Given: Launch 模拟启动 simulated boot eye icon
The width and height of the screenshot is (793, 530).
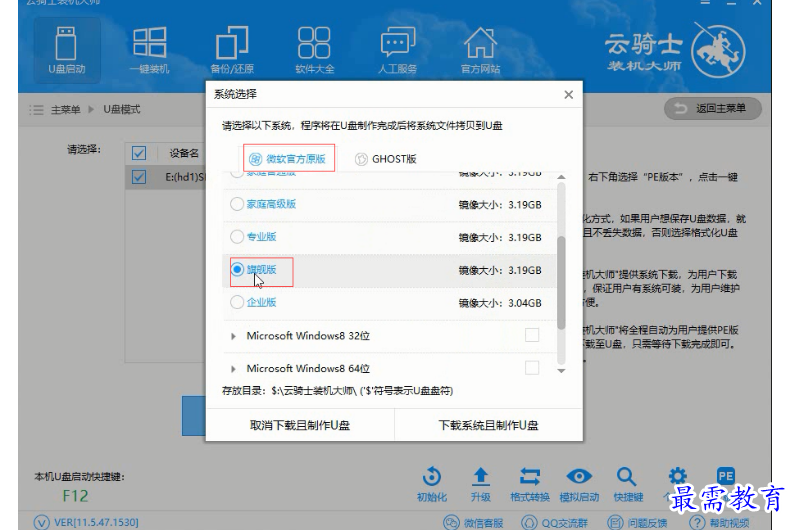Looking at the screenshot, I should (579, 476).
